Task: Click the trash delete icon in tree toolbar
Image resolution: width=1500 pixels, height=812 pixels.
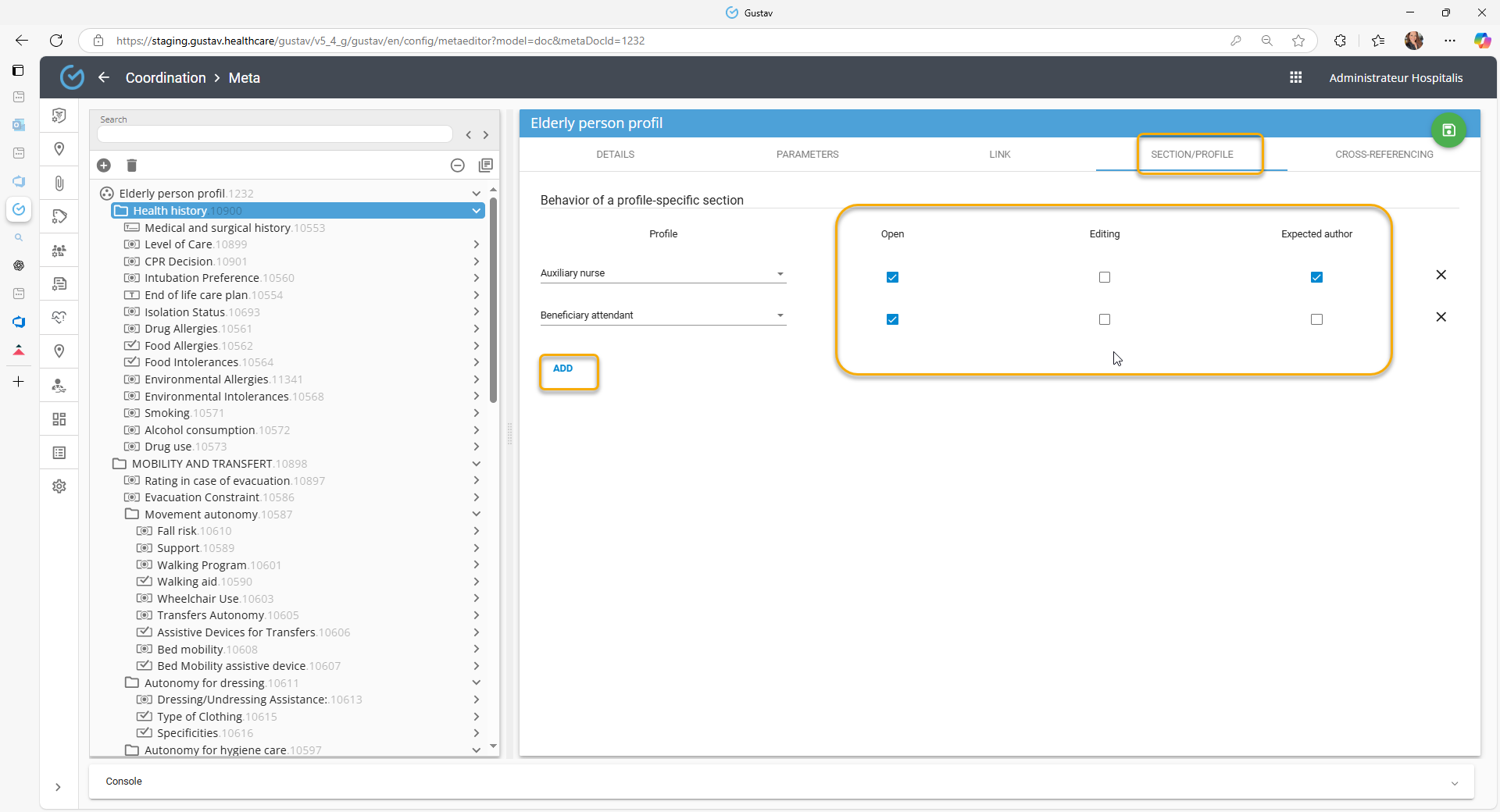Action: pos(132,166)
